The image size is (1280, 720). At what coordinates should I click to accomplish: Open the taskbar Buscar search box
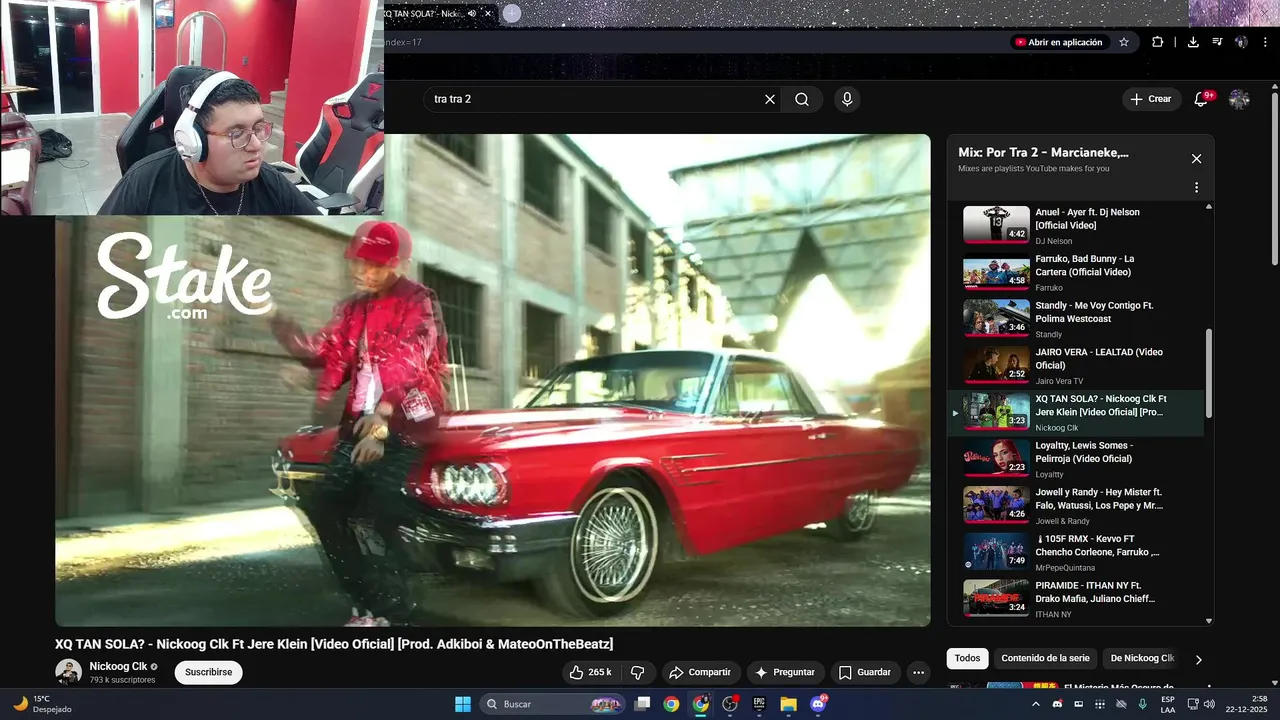(x=553, y=704)
